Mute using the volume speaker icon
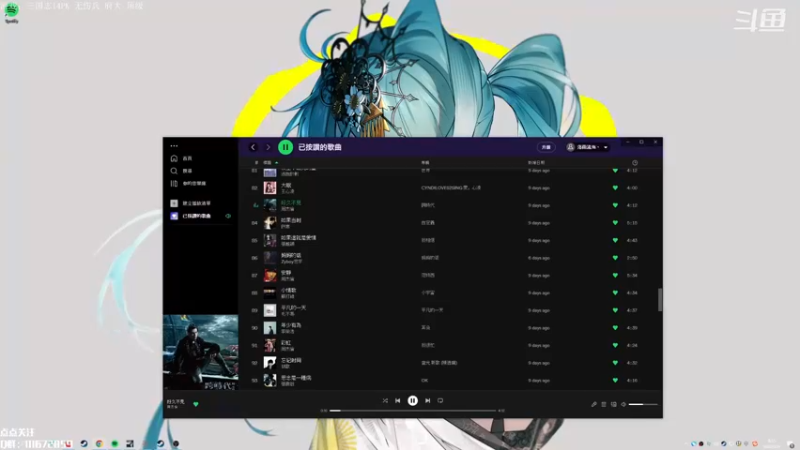This screenshot has width=800, height=450. (x=623, y=404)
